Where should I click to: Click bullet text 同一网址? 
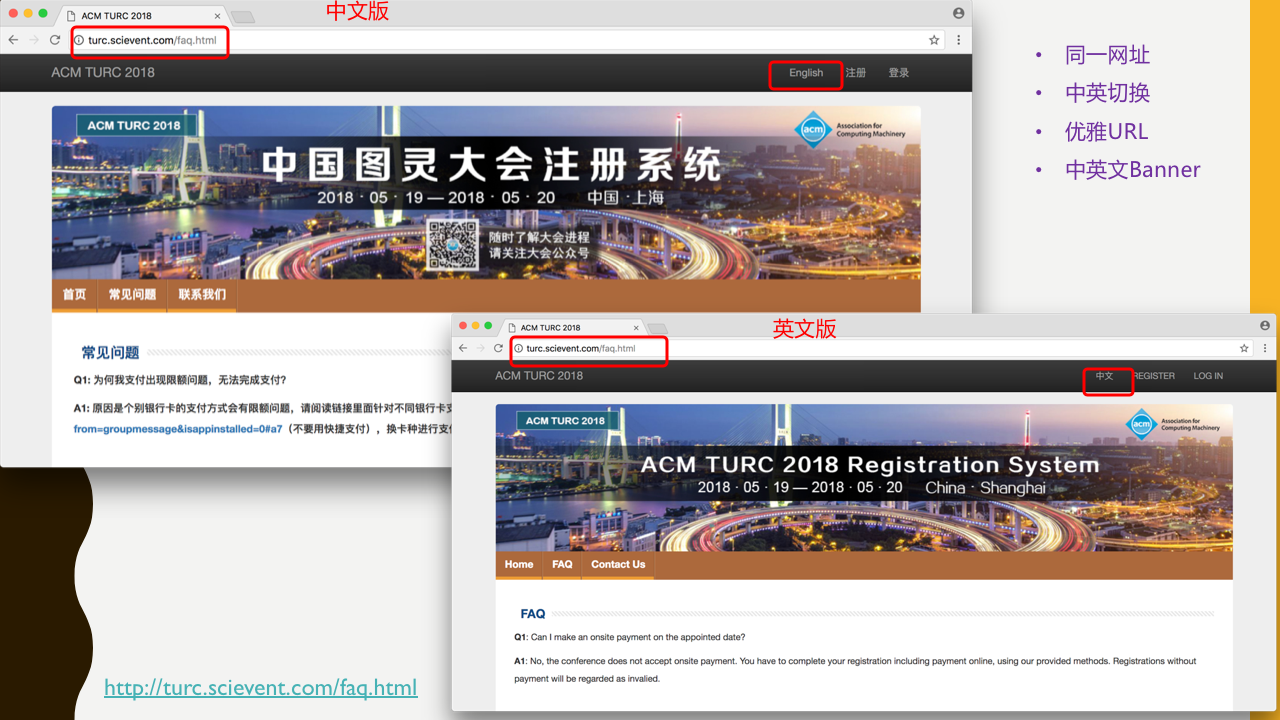1107,55
